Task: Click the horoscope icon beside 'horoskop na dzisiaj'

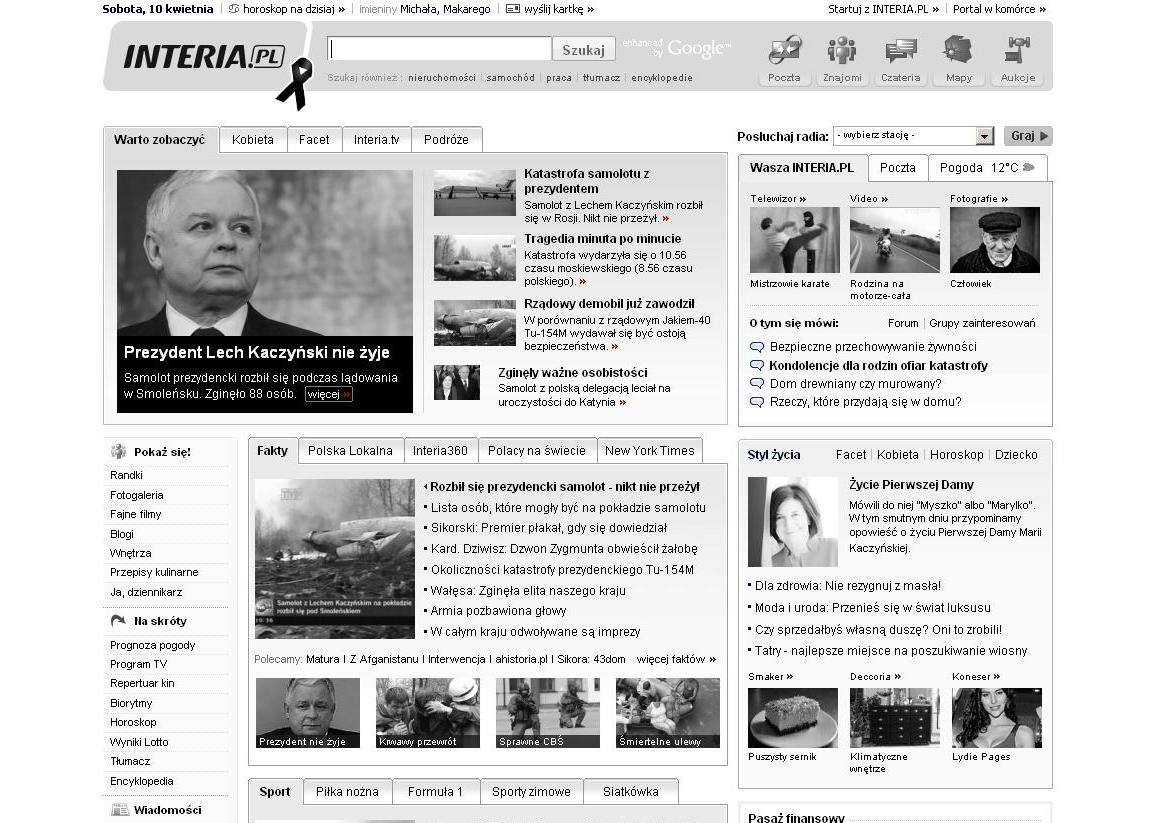Action: tap(234, 9)
